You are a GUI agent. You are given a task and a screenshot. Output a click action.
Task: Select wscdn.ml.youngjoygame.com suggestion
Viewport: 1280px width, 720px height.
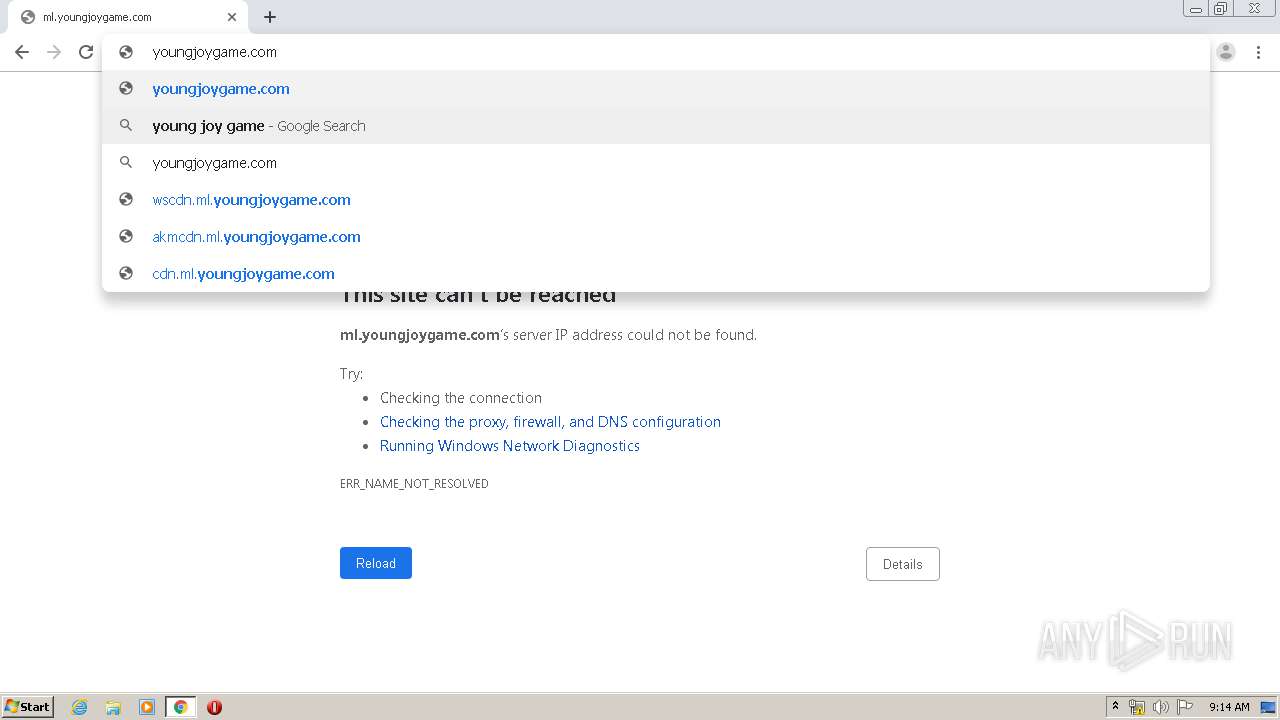pyautogui.click(x=656, y=200)
